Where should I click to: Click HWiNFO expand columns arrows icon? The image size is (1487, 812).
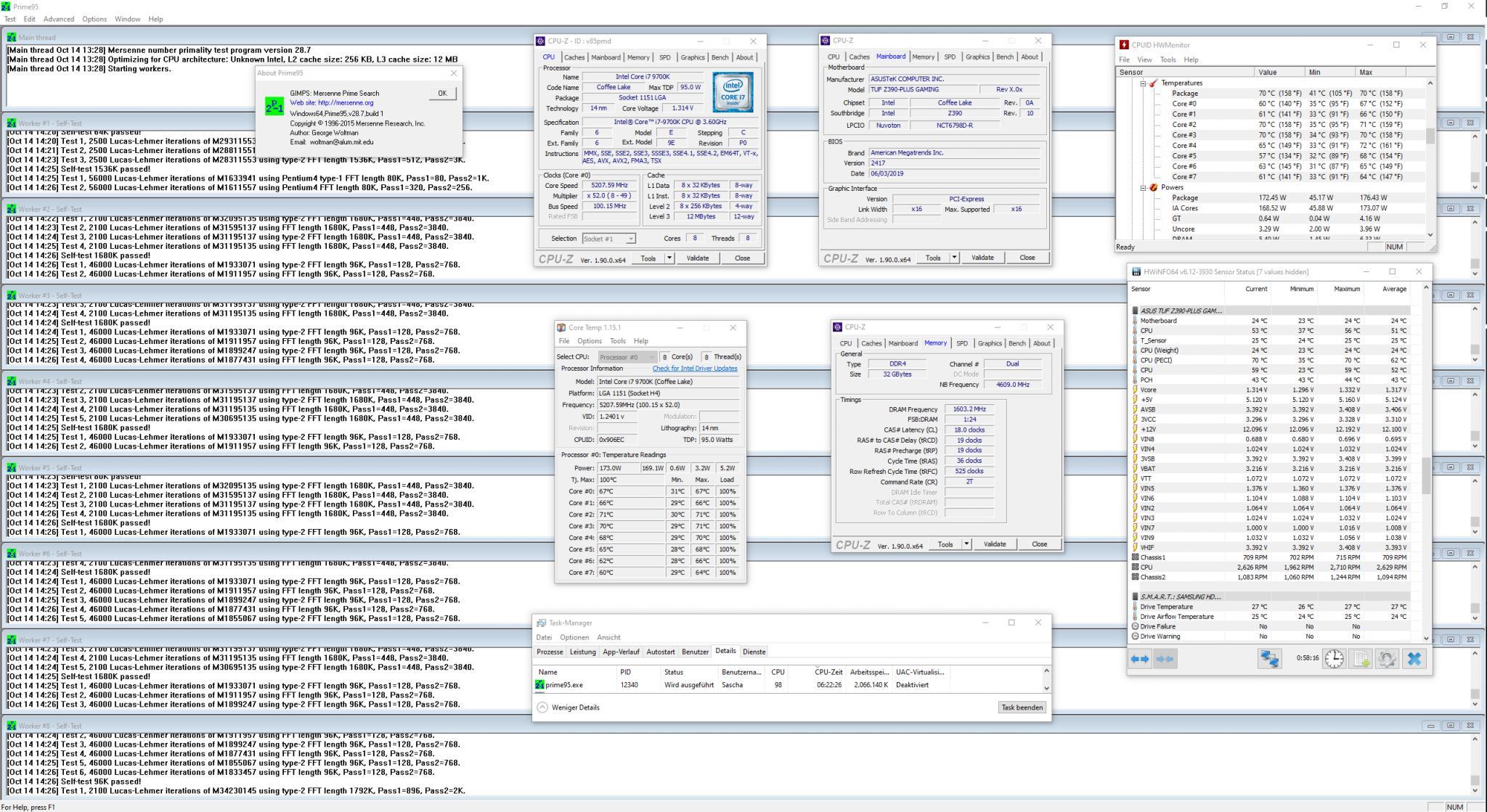click(x=1140, y=659)
